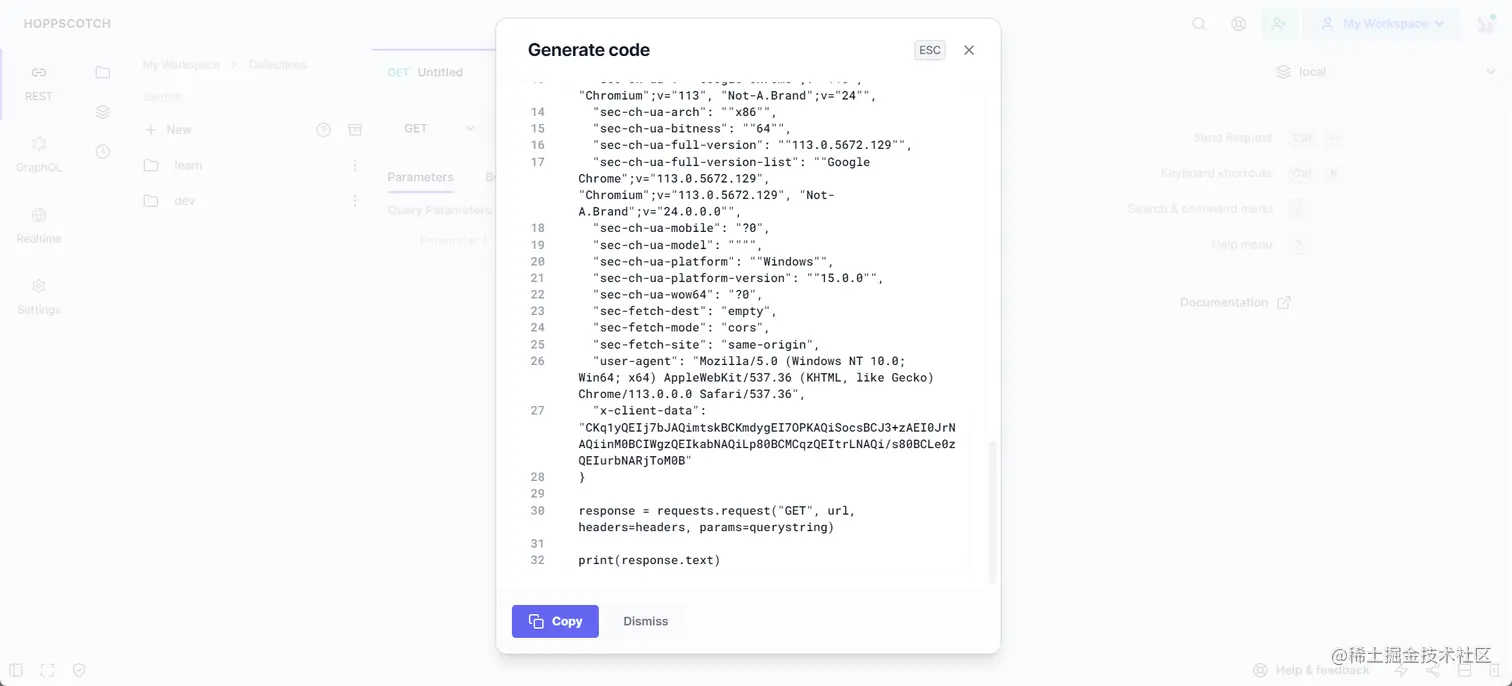Open Settings from the sidebar
The height and width of the screenshot is (686, 1512).
[x=39, y=296]
